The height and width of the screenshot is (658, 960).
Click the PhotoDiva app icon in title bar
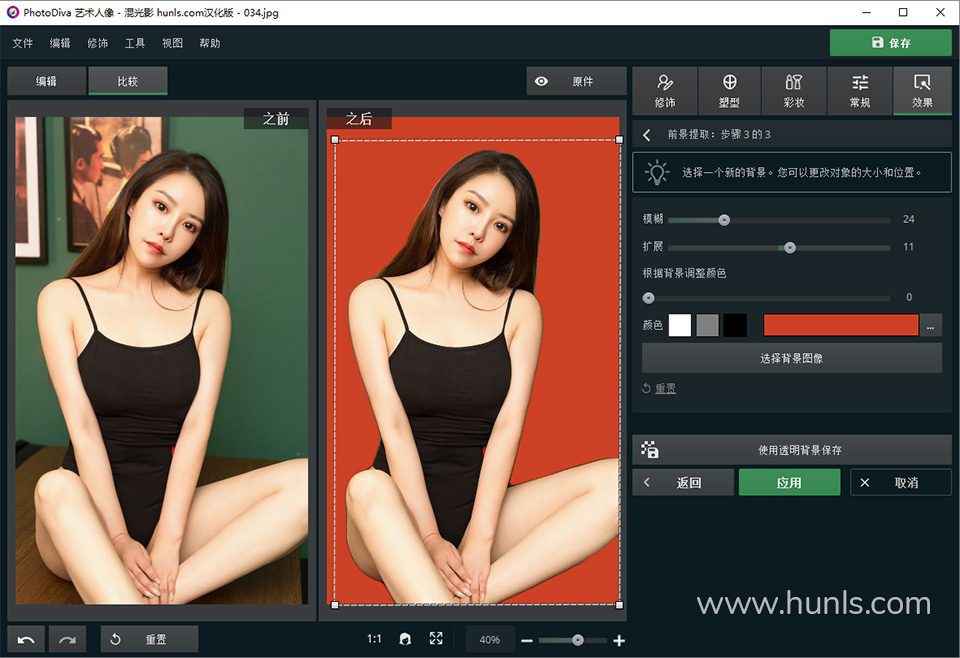(12, 12)
